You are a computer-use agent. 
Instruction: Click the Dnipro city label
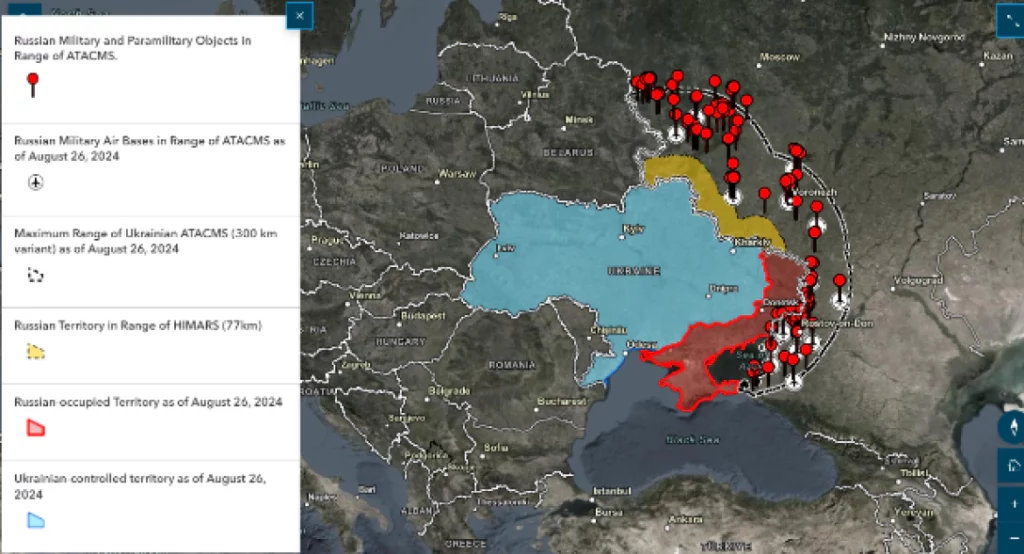point(724,289)
